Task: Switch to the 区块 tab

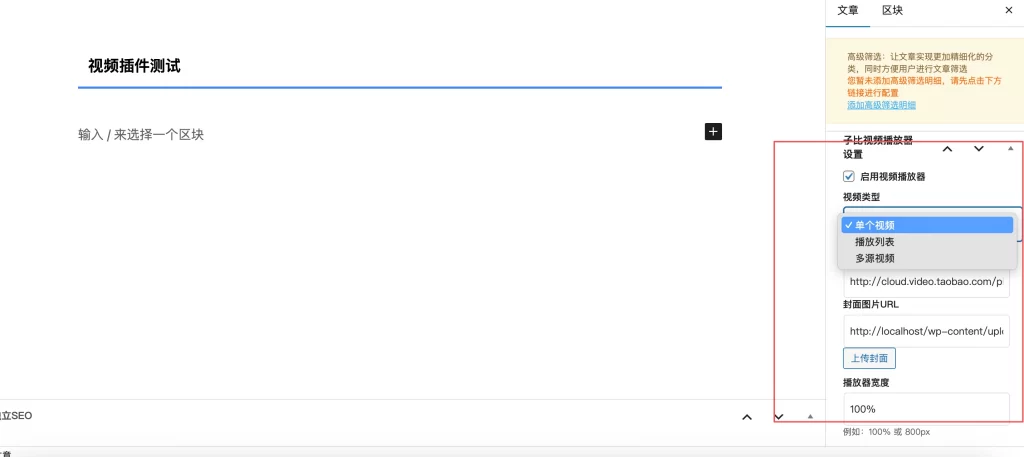Action: click(x=892, y=10)
